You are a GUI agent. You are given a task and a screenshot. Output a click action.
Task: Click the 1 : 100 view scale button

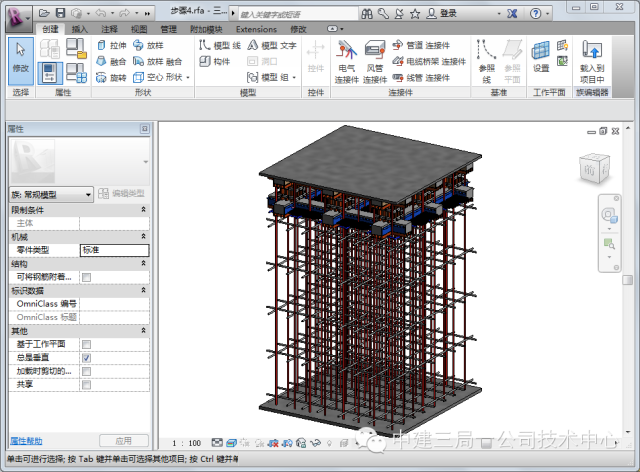tap(187, 442)
